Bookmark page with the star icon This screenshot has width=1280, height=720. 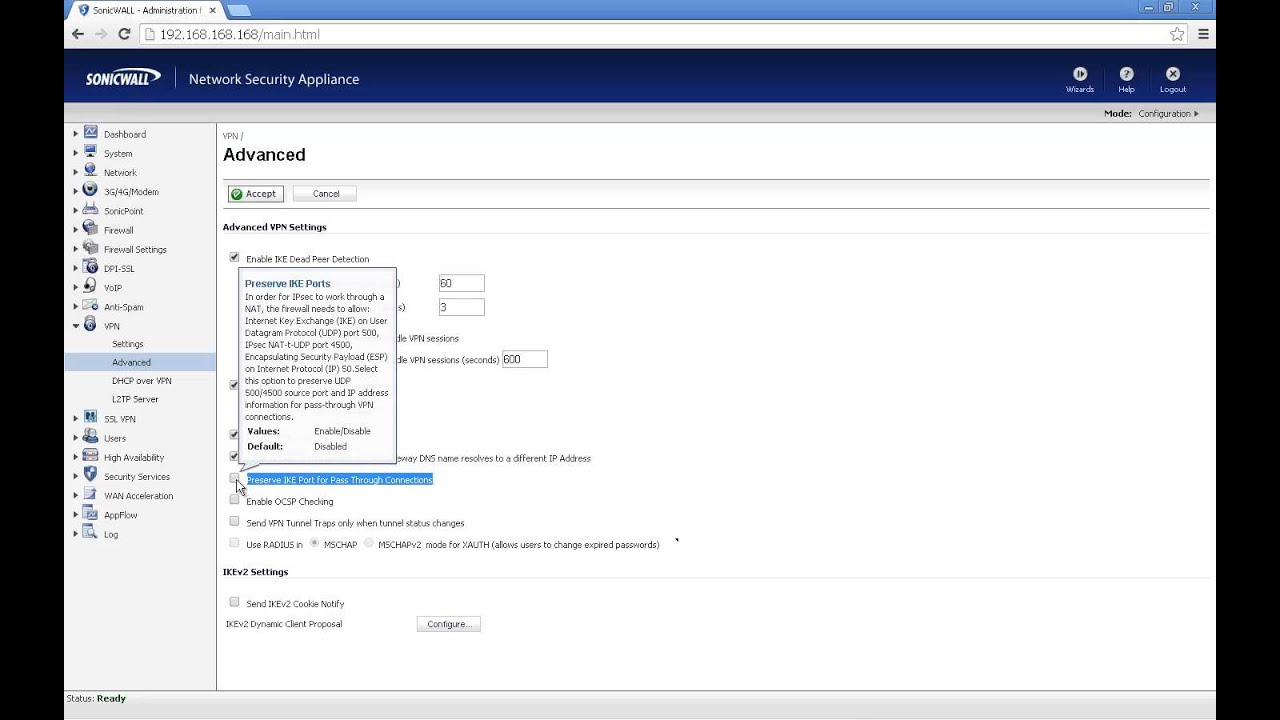coord(1177,34)
